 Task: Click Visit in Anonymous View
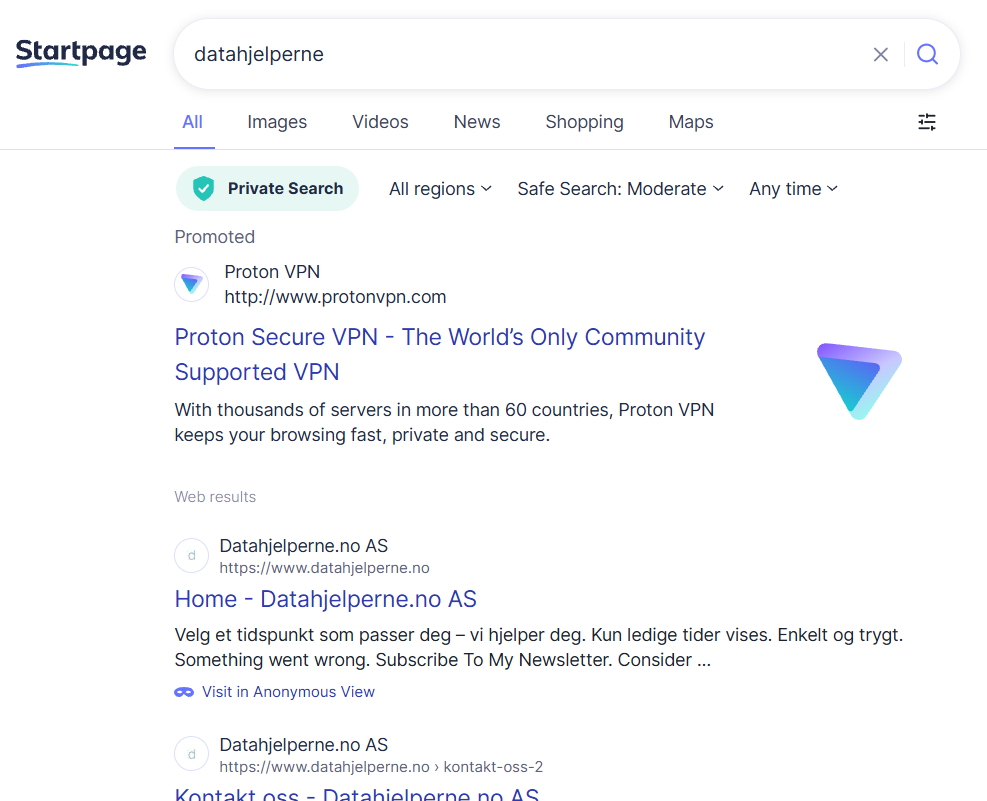288,692
